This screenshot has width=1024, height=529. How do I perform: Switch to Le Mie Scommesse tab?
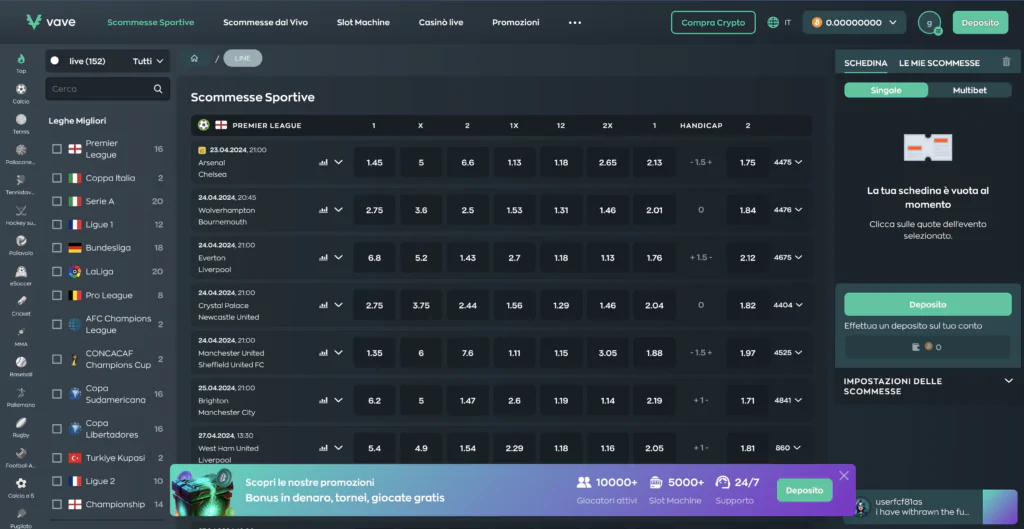(939, 63)
